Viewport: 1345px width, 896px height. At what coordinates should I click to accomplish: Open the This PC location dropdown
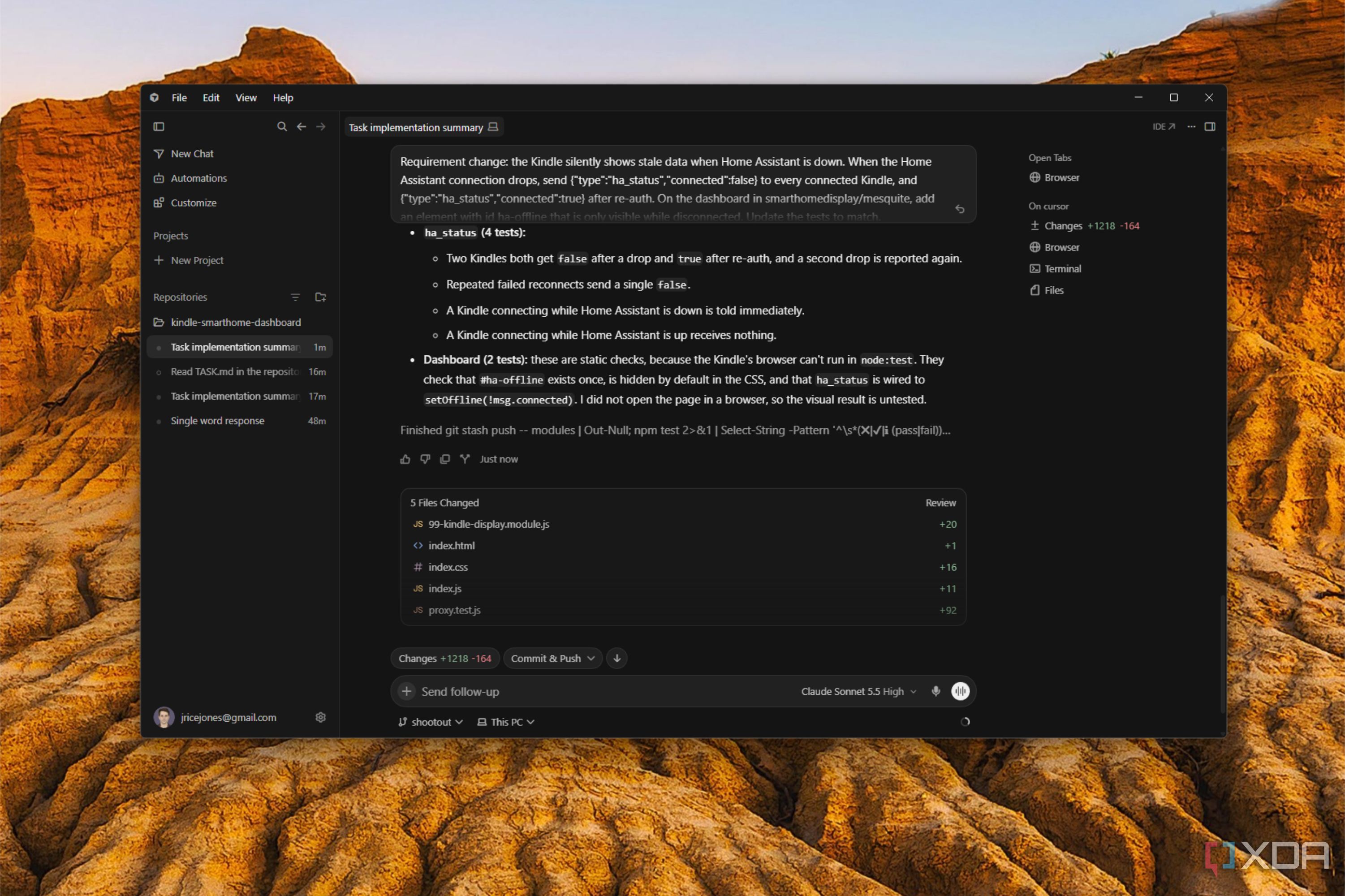coord(506,722)
